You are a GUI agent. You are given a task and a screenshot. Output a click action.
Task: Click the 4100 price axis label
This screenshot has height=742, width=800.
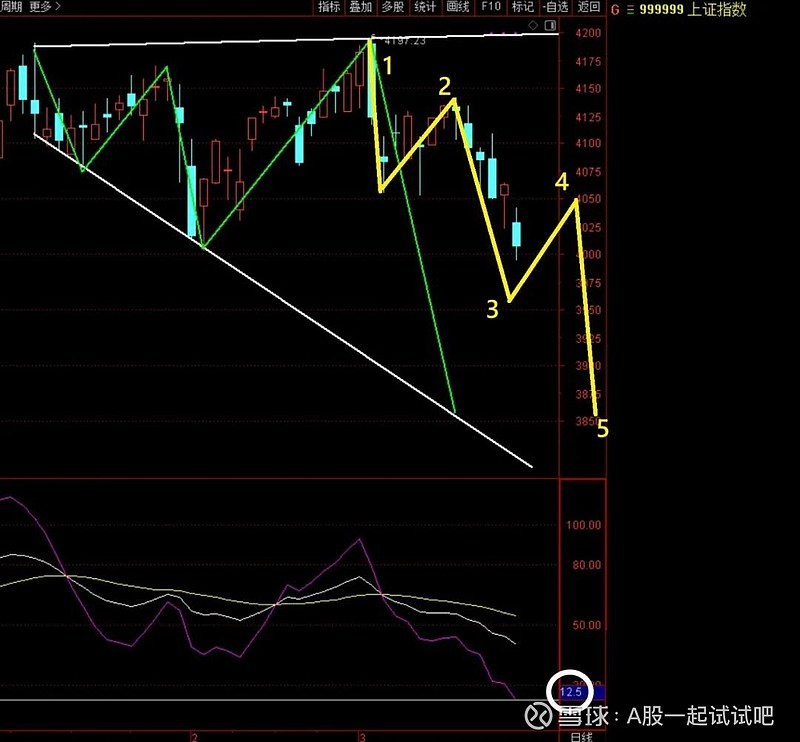click(588, 143)
